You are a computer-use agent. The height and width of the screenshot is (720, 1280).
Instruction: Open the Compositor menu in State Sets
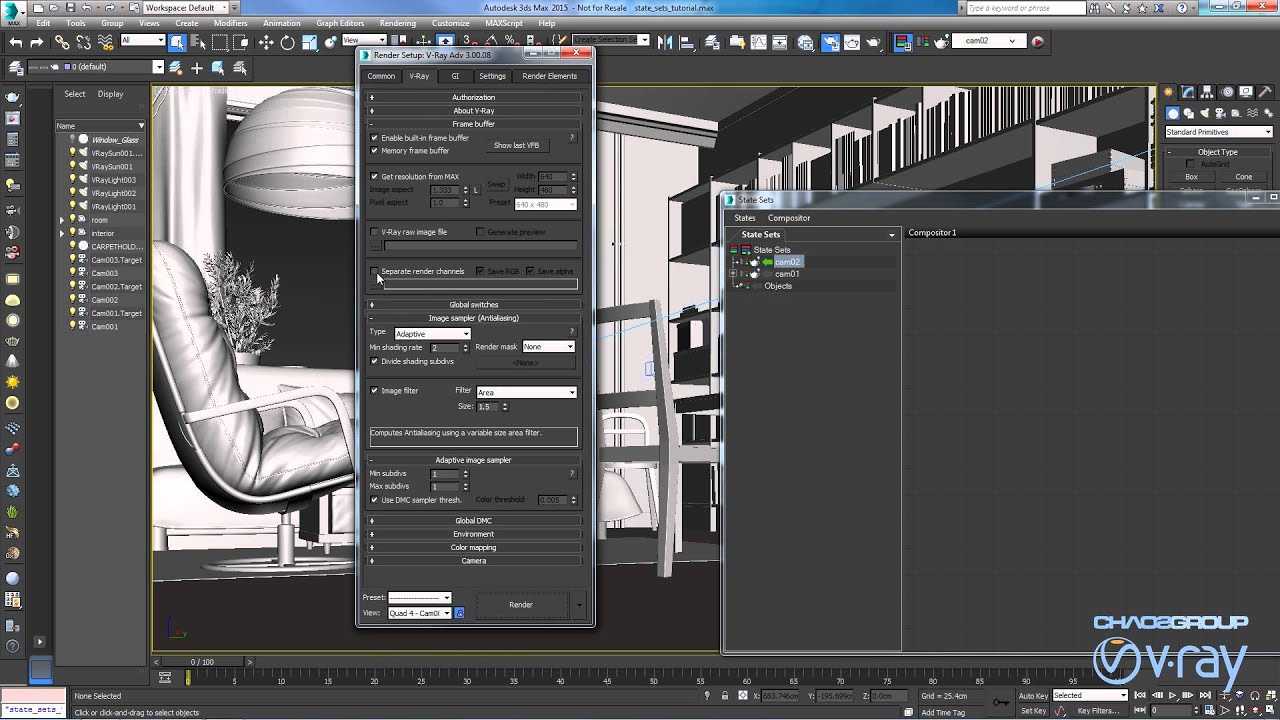789,218
